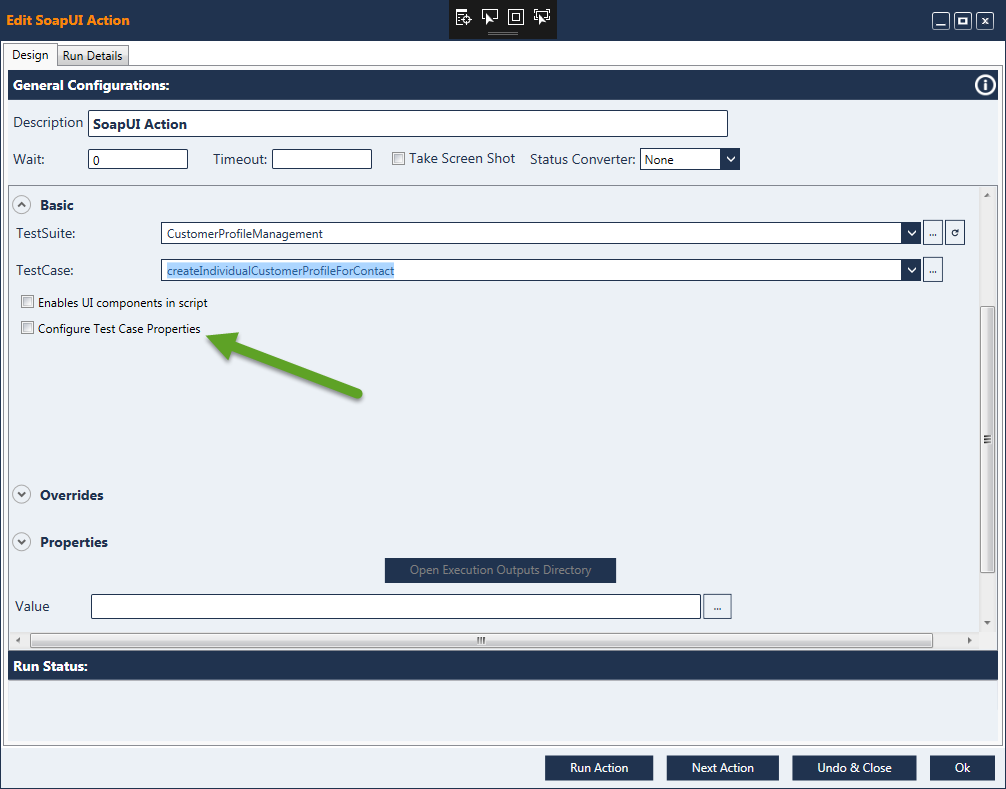Click the Run Status header label
1006x789 pixels.
pos(50,666)
